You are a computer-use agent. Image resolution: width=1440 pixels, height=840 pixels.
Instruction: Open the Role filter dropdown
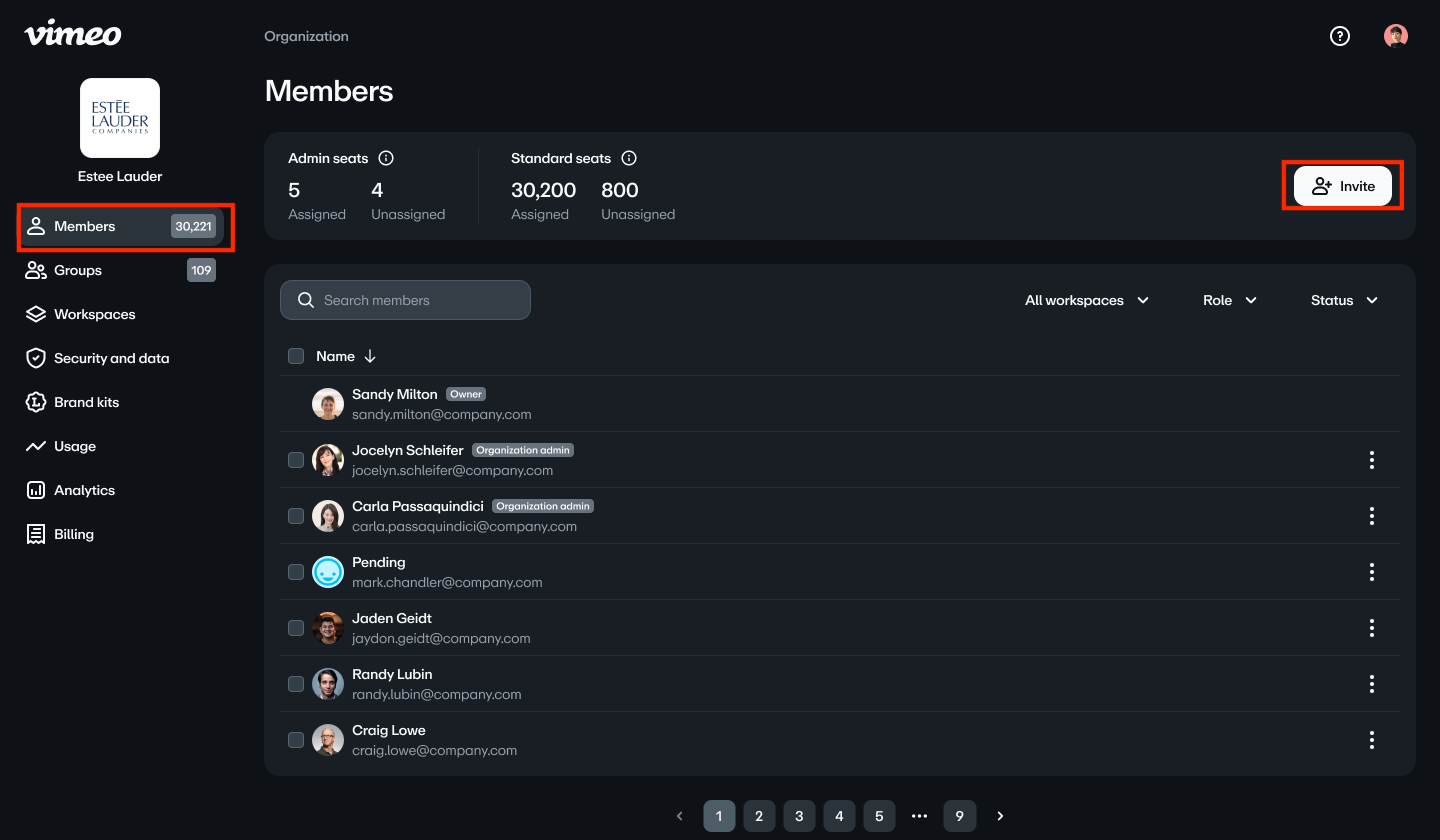pyautogui.click(x=1229, y=300)
